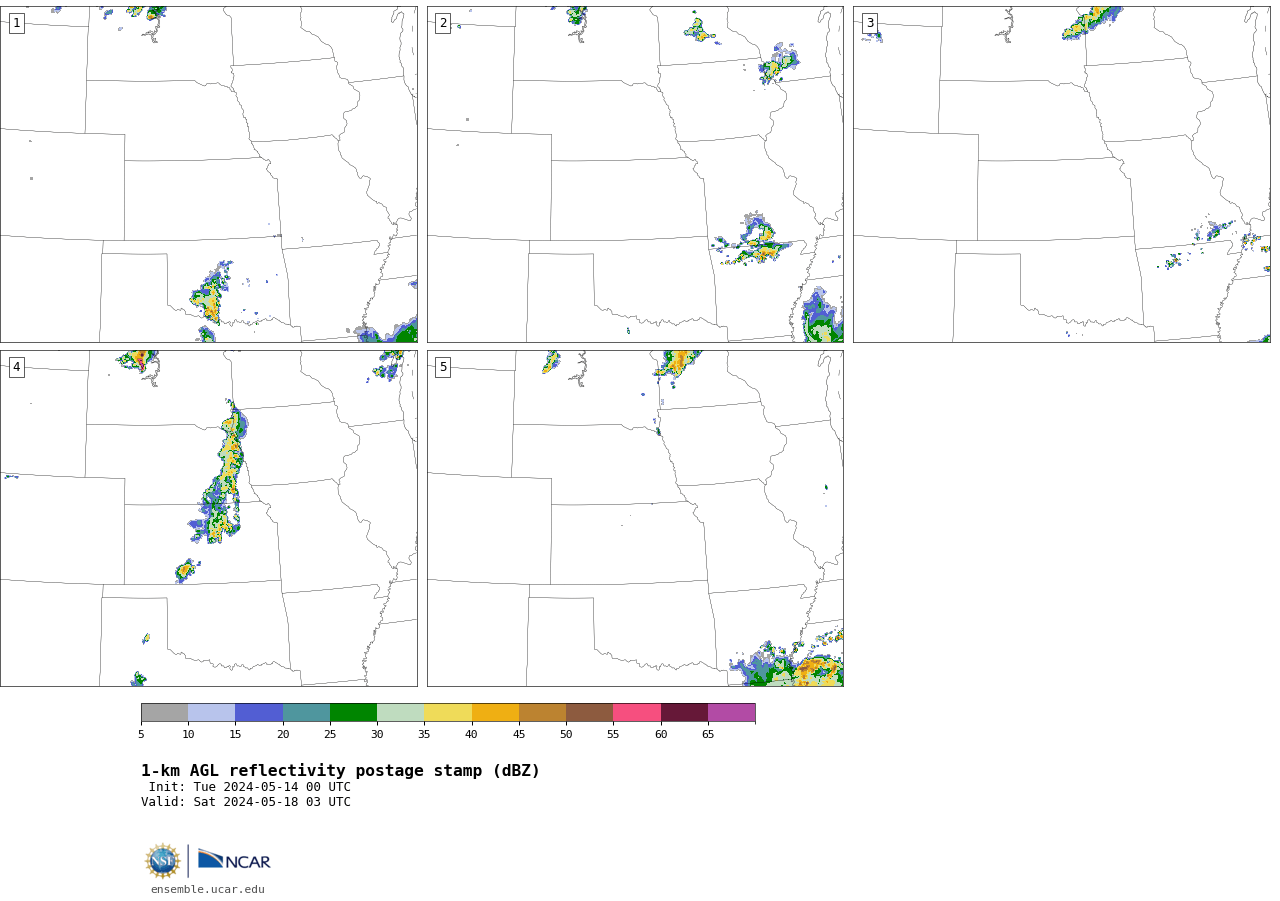Open ensemble member 4 reflectivity map

point(209,518)
